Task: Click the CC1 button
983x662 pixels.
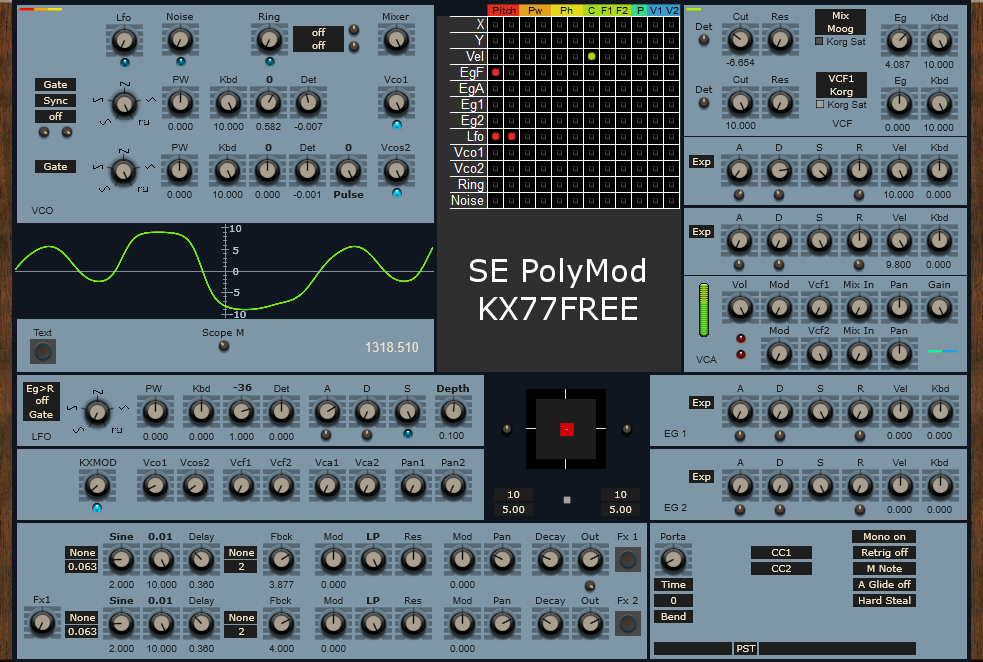Action: [x=780, y=552]
